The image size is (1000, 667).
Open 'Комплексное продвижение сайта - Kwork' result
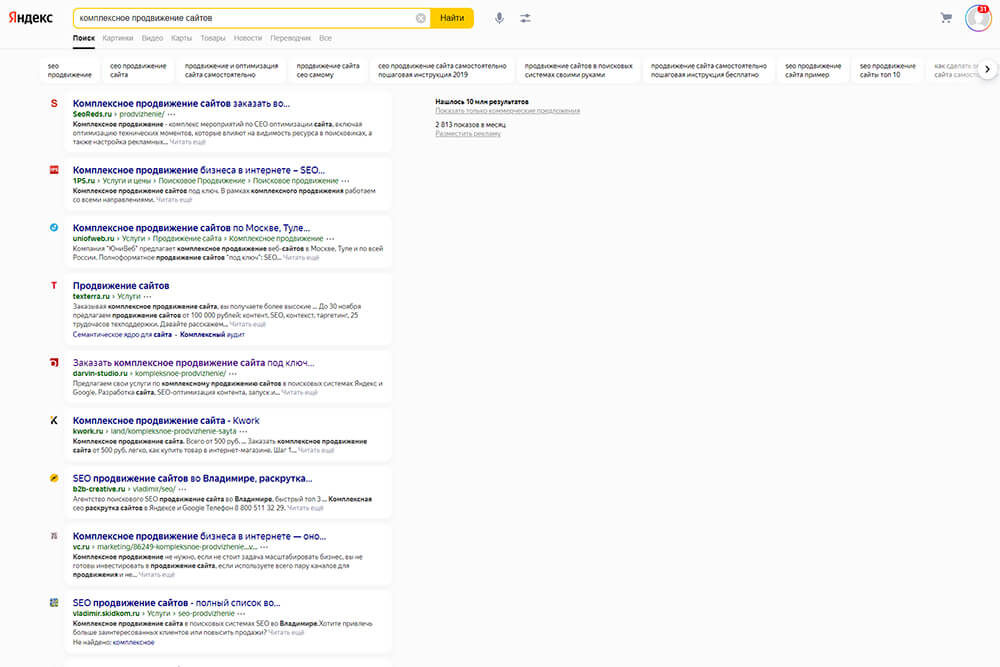pyautogui.click(x=166, y=420)
